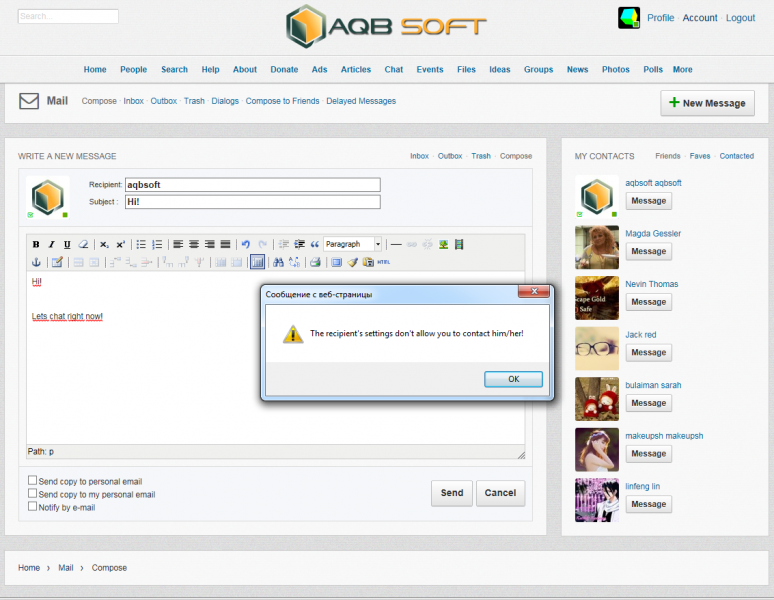The width and height of the screenshot is (774, 600).
Task: Insert an image via tree picture icon
Action: click(443, 244)
